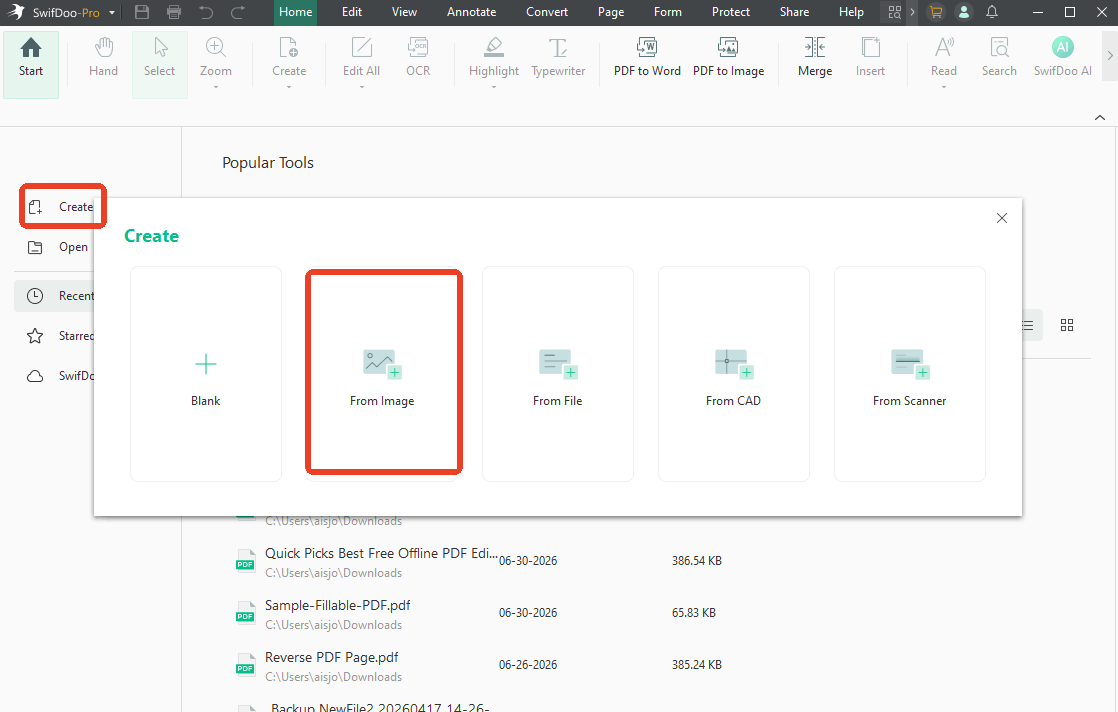Expand the Edit All dropdown arrow
The height and width of the screenshot is (712, 1118).
coord(361,87)
